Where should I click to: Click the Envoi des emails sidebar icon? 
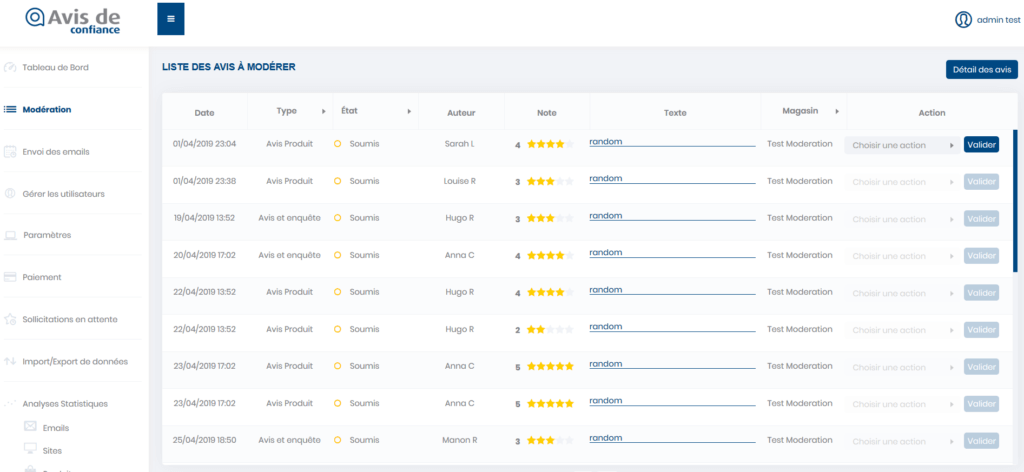10,152
